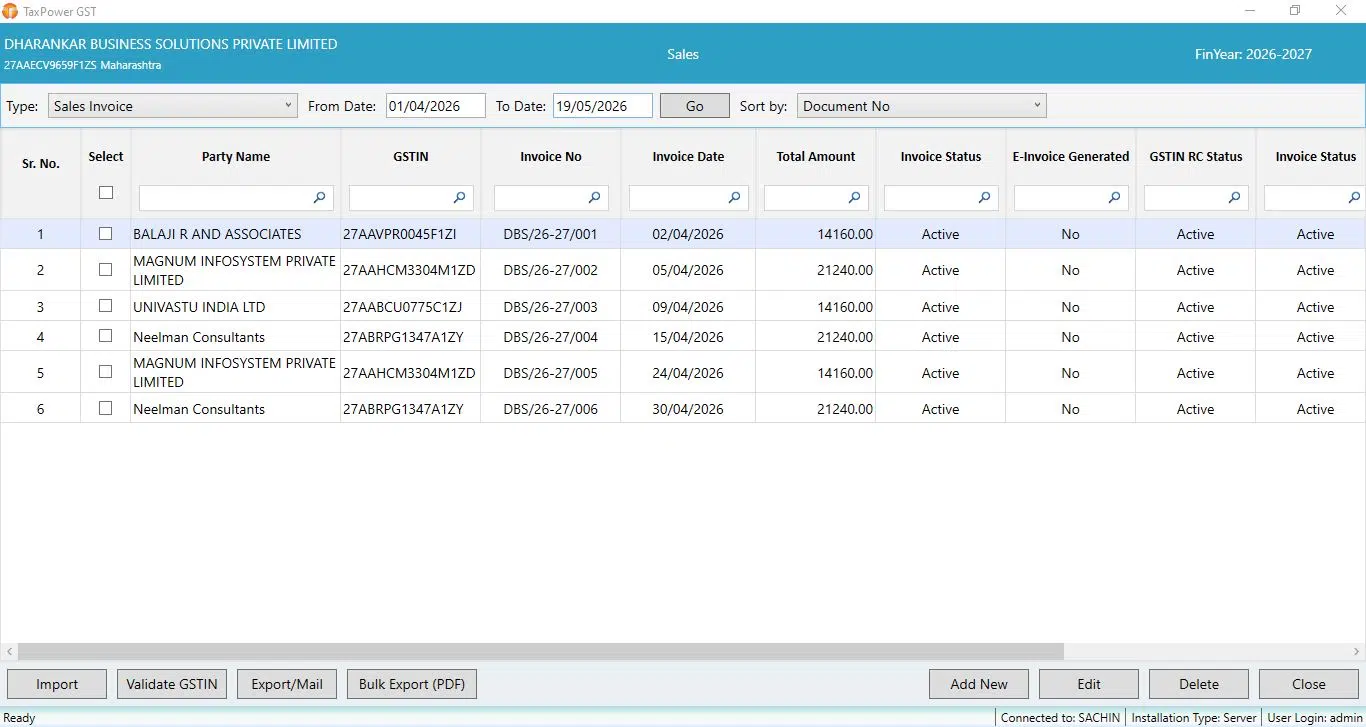
Task: Click invoice number DBS/26-27/003 cell
Action: pos(550,307)
